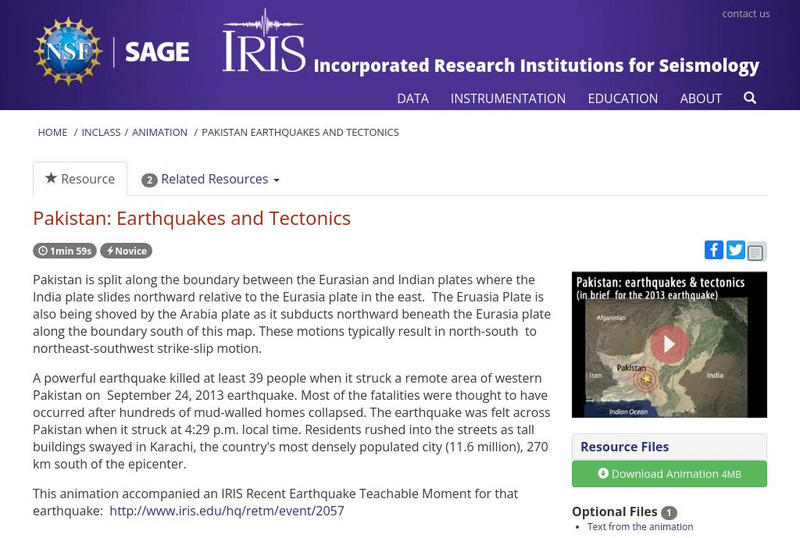Click the star icon on Resource tab
Screen dimensions: 800x538
[51, 178]
